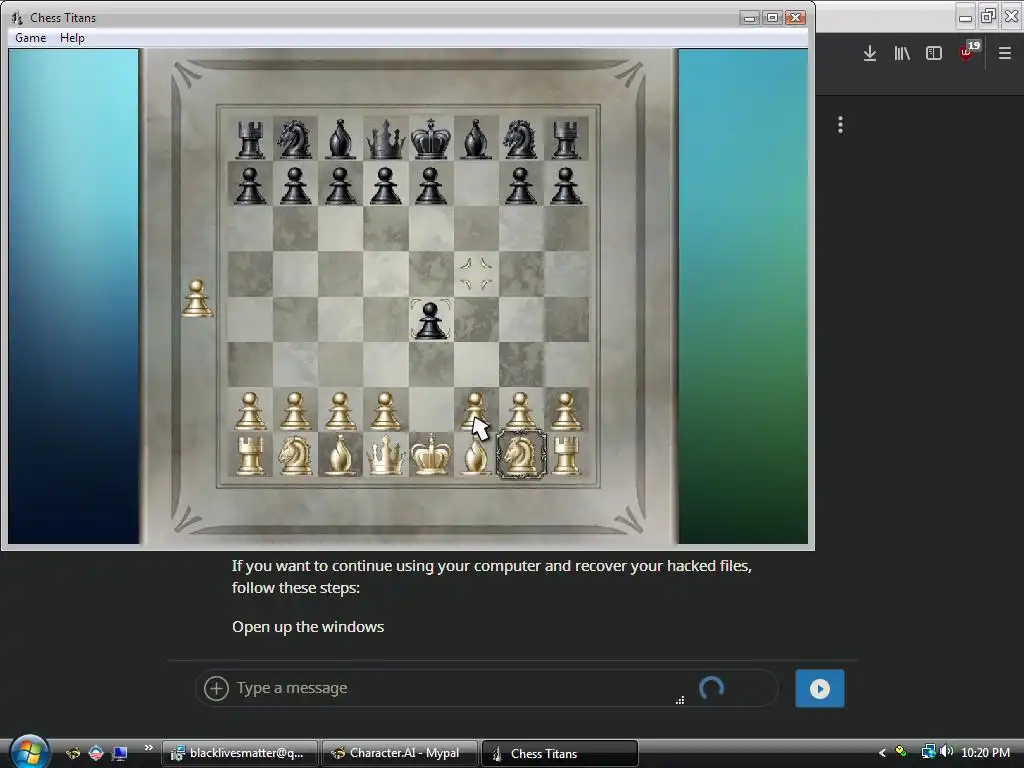Select the black pawn on d7
1024x768 pixels.
click(385, 185)
